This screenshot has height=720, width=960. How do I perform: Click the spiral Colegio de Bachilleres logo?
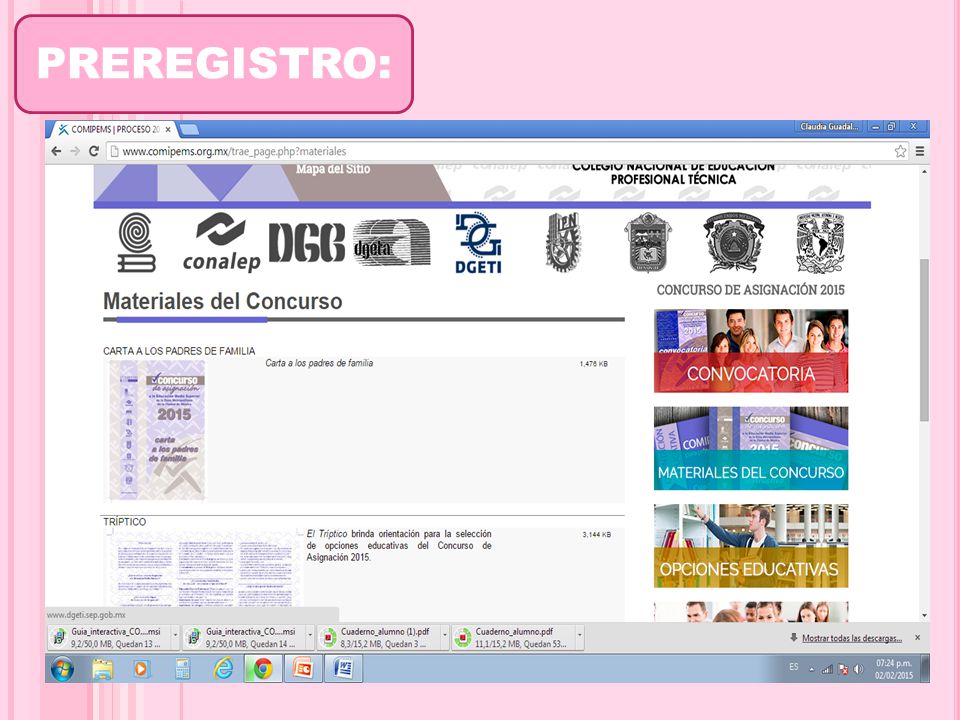pyautogui.click(x=136, y=242)
